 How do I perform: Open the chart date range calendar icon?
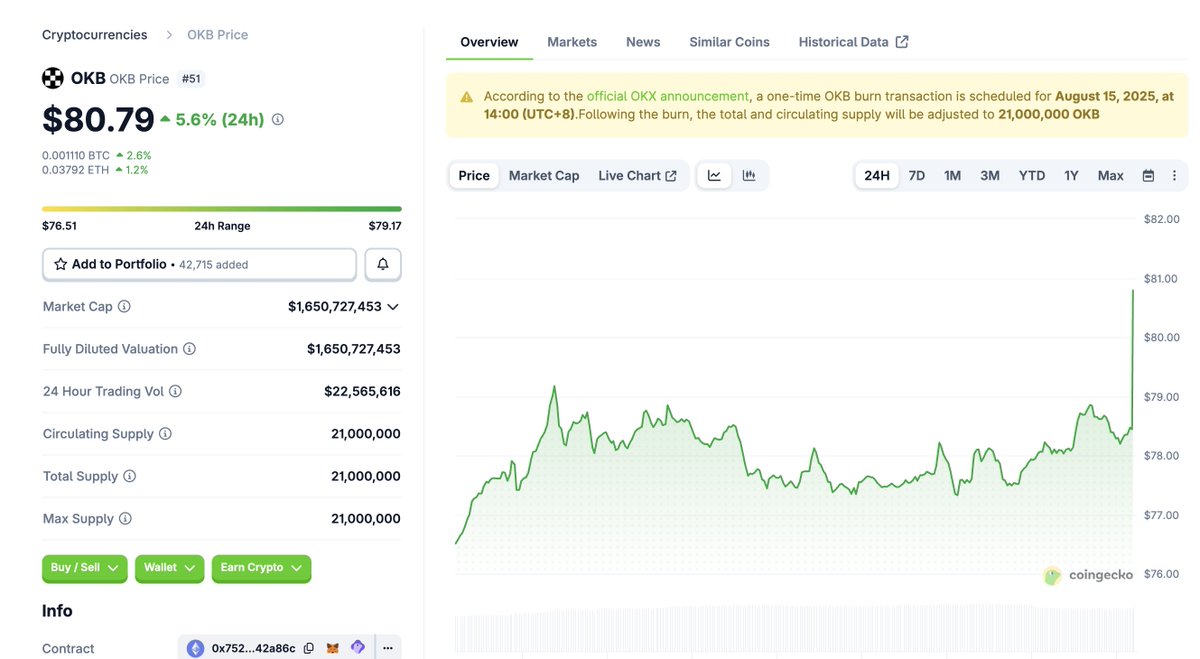(1148, 175)
